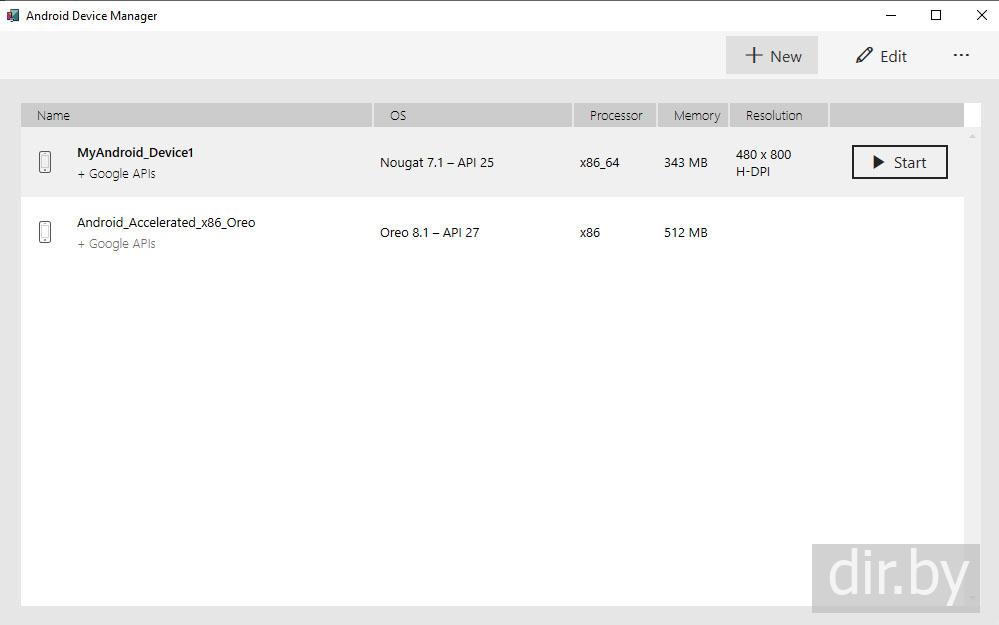Click the H-DPI density text
Image resolution: width=999 pixels, height=625 pixels.
tap(752, 171)
